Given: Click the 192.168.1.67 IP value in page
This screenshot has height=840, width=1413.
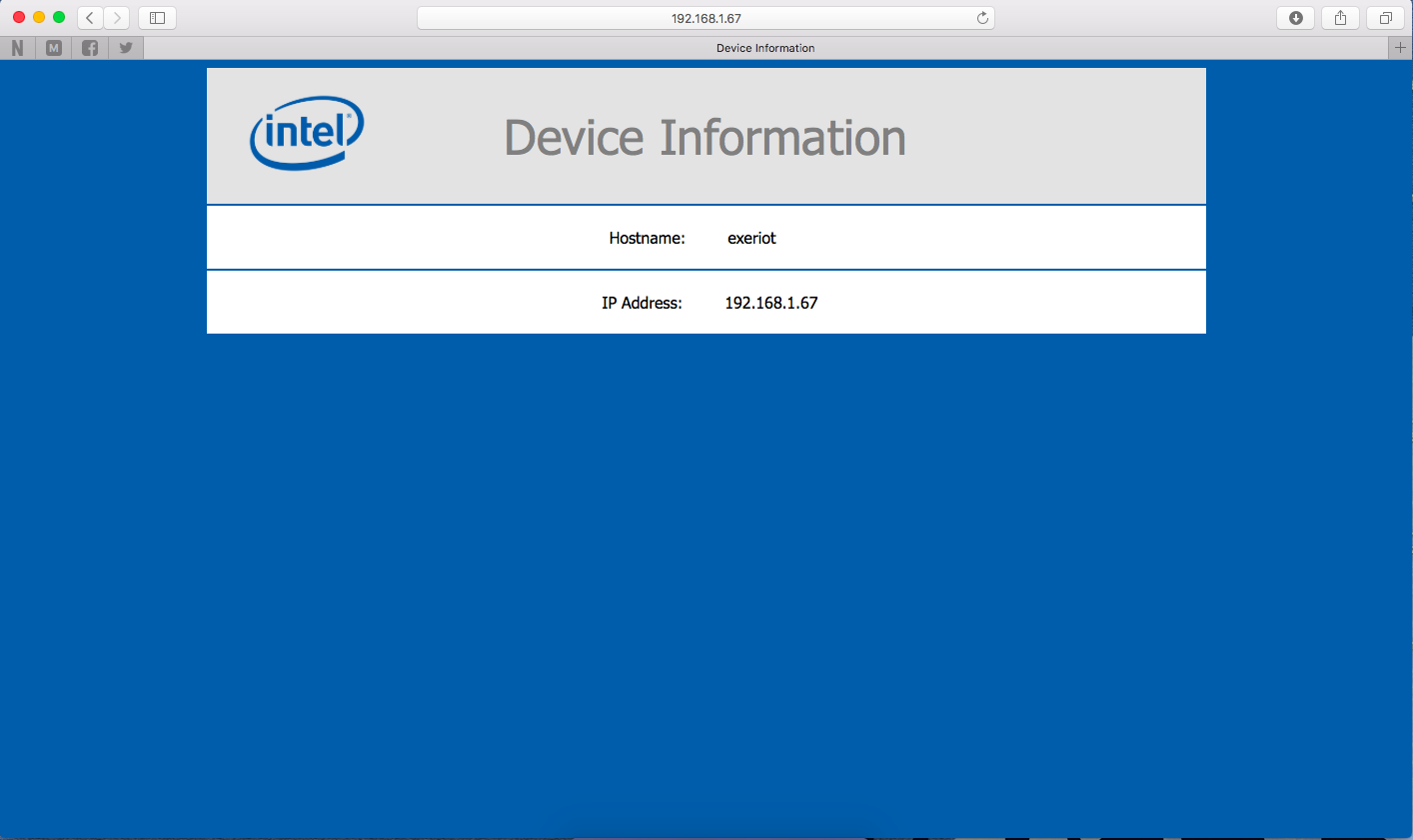Looking at the screenshot, I should [771, 303].
